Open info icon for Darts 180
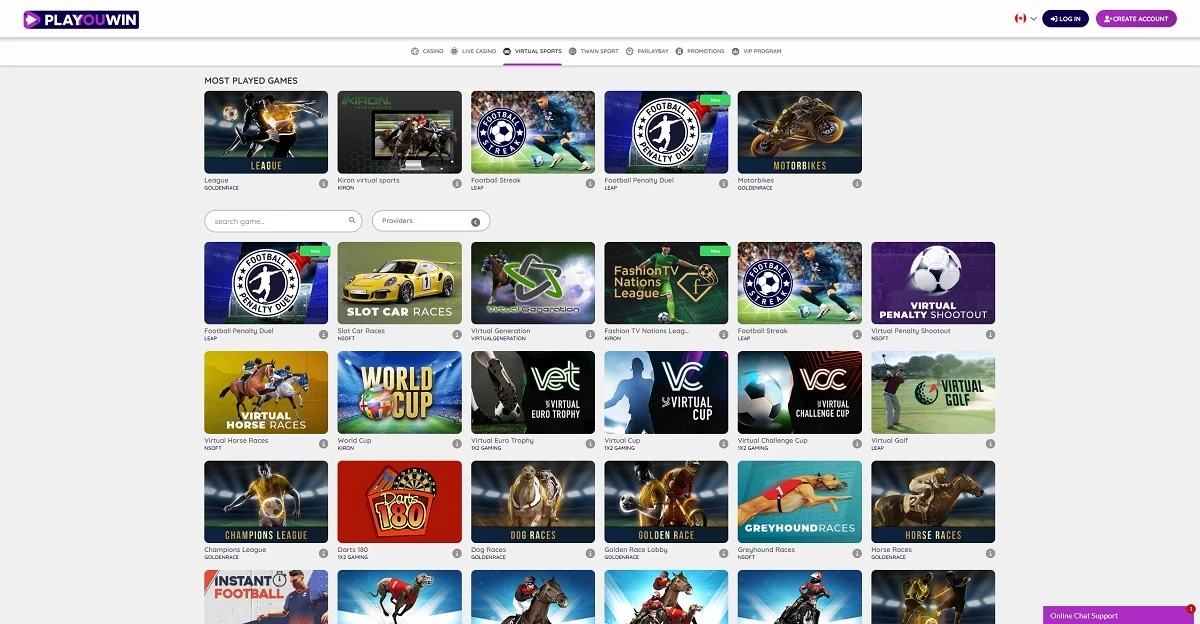The height and width of the screenshot is (624, 1200). (457, 553)
